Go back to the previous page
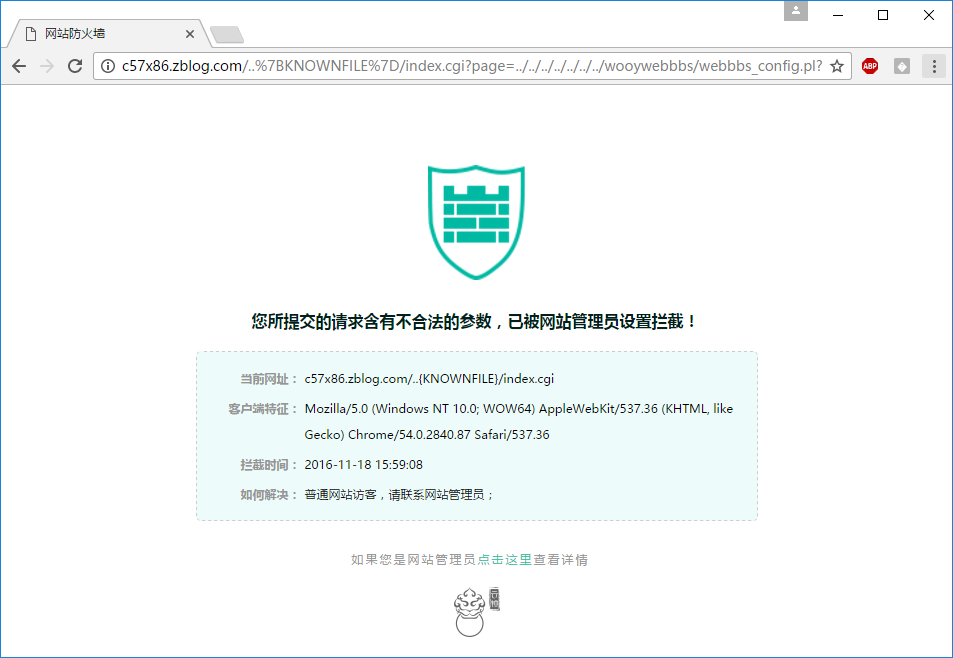953x658 pixels. [x=19, y=66]
